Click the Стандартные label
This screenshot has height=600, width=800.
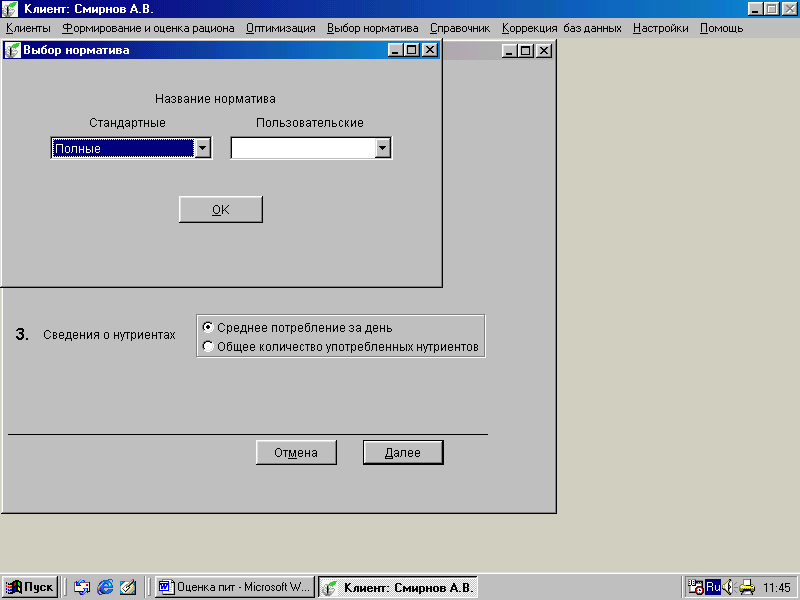click(x=128, y=123)
